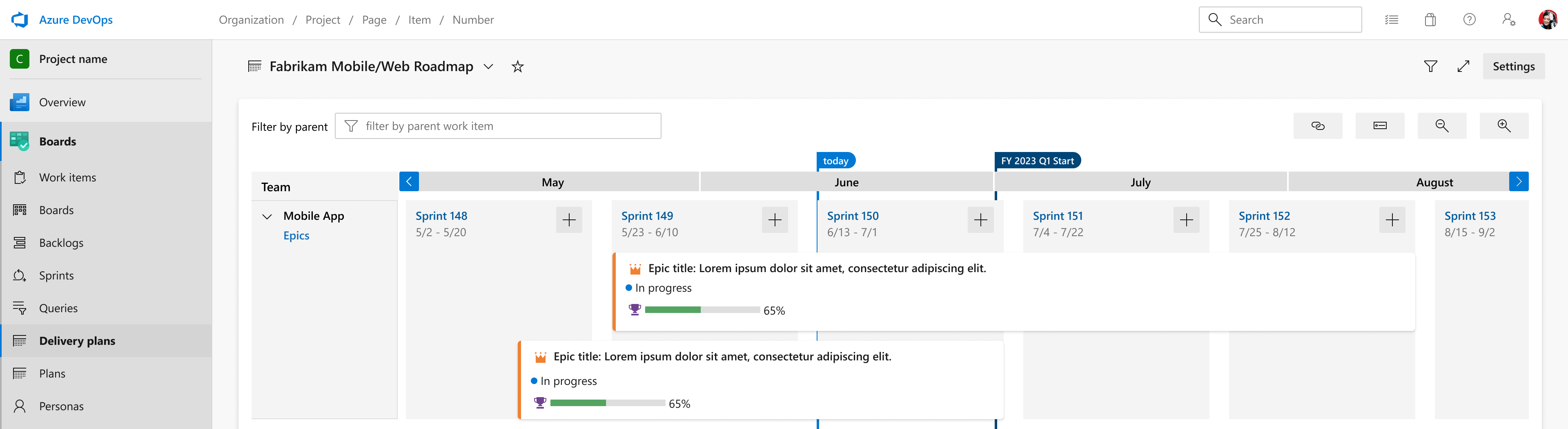
Task: Select the Backlogs menu item
Action: click(x=106, y=243)
